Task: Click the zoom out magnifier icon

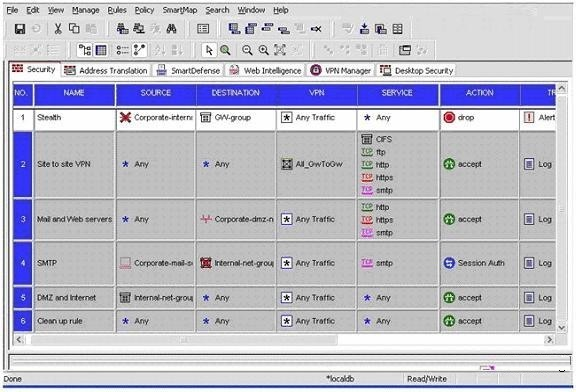Action: coord(247,50)
